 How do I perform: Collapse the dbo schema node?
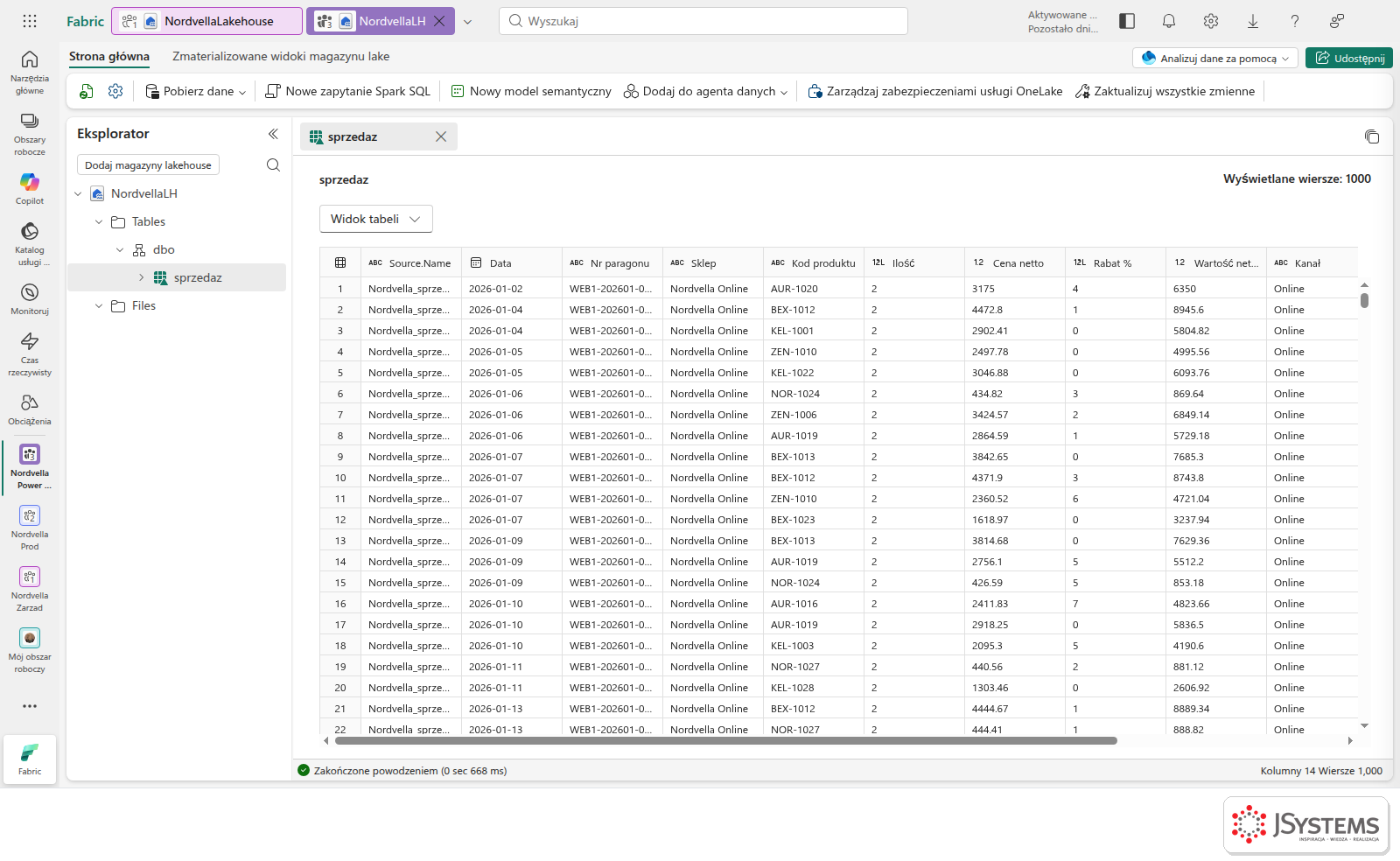[120, 249]
